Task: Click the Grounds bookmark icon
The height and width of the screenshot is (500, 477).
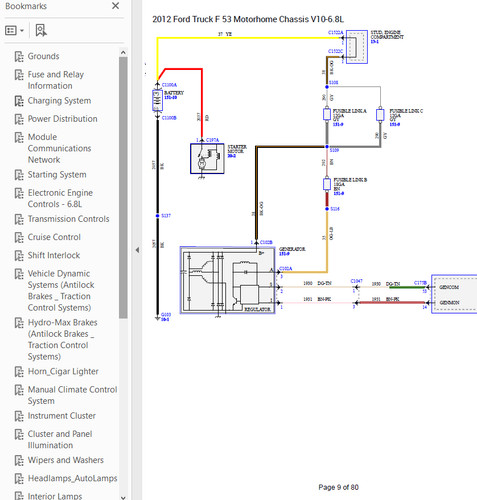Action: (19, 56)
